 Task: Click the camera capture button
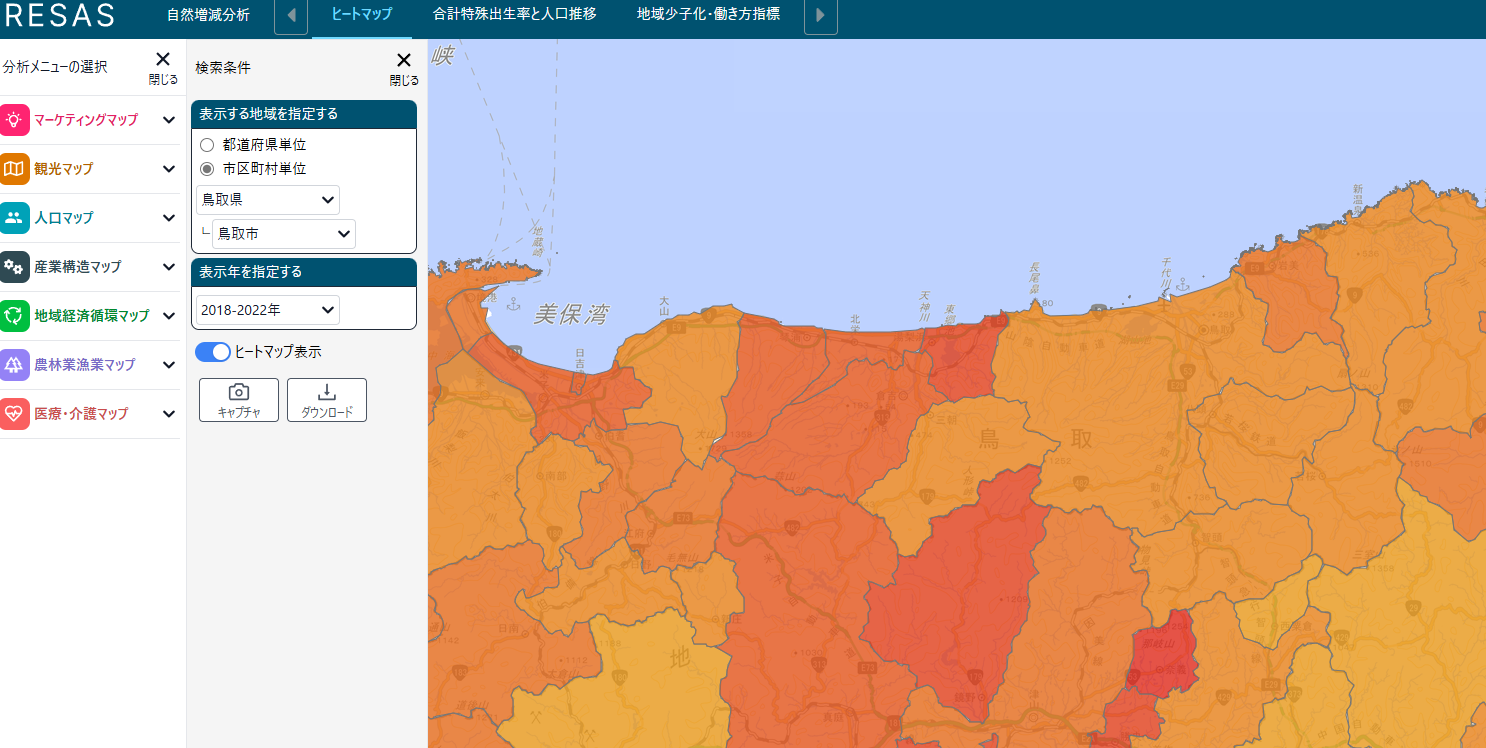pyautogui.click(x=239, y=399)
